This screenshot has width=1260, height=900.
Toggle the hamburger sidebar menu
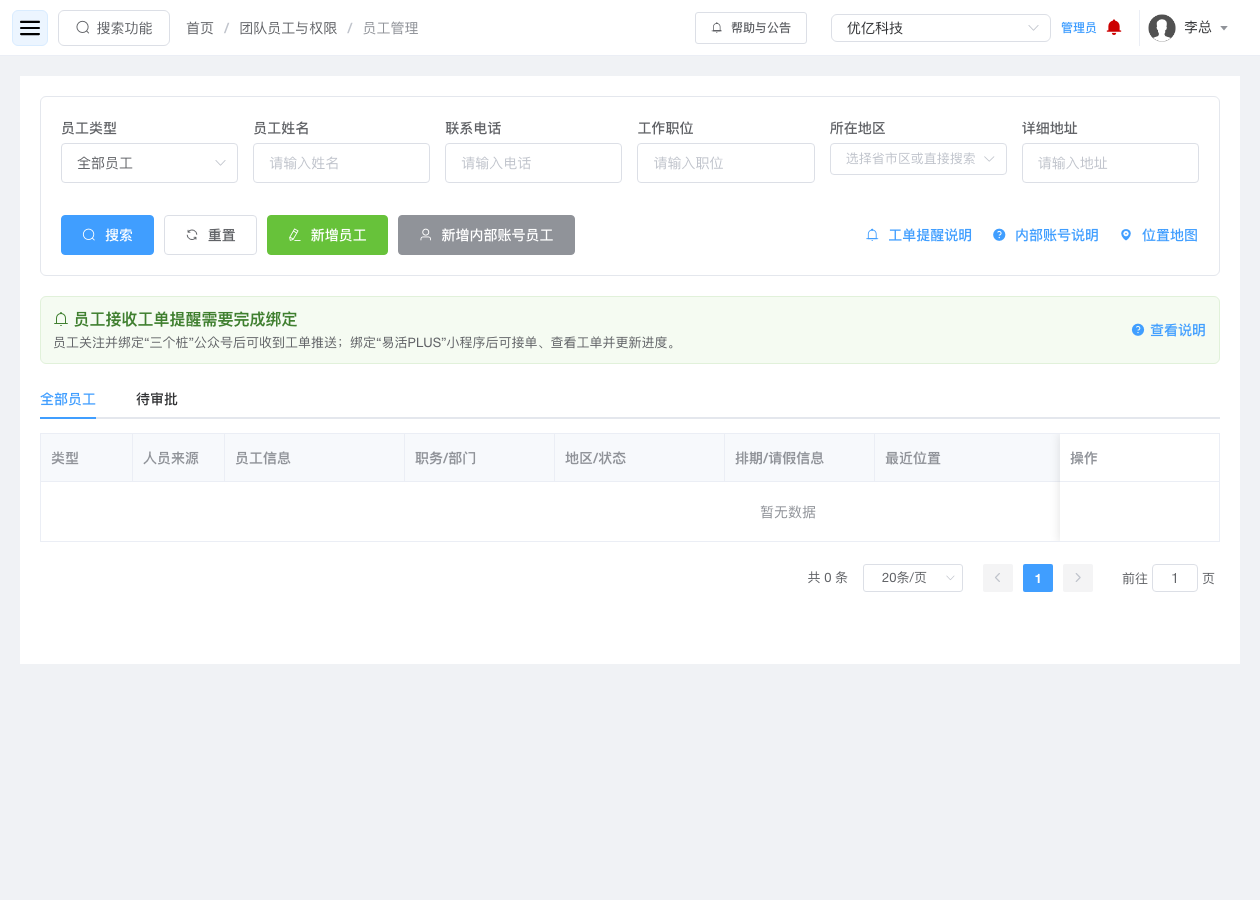click(30, 28)
